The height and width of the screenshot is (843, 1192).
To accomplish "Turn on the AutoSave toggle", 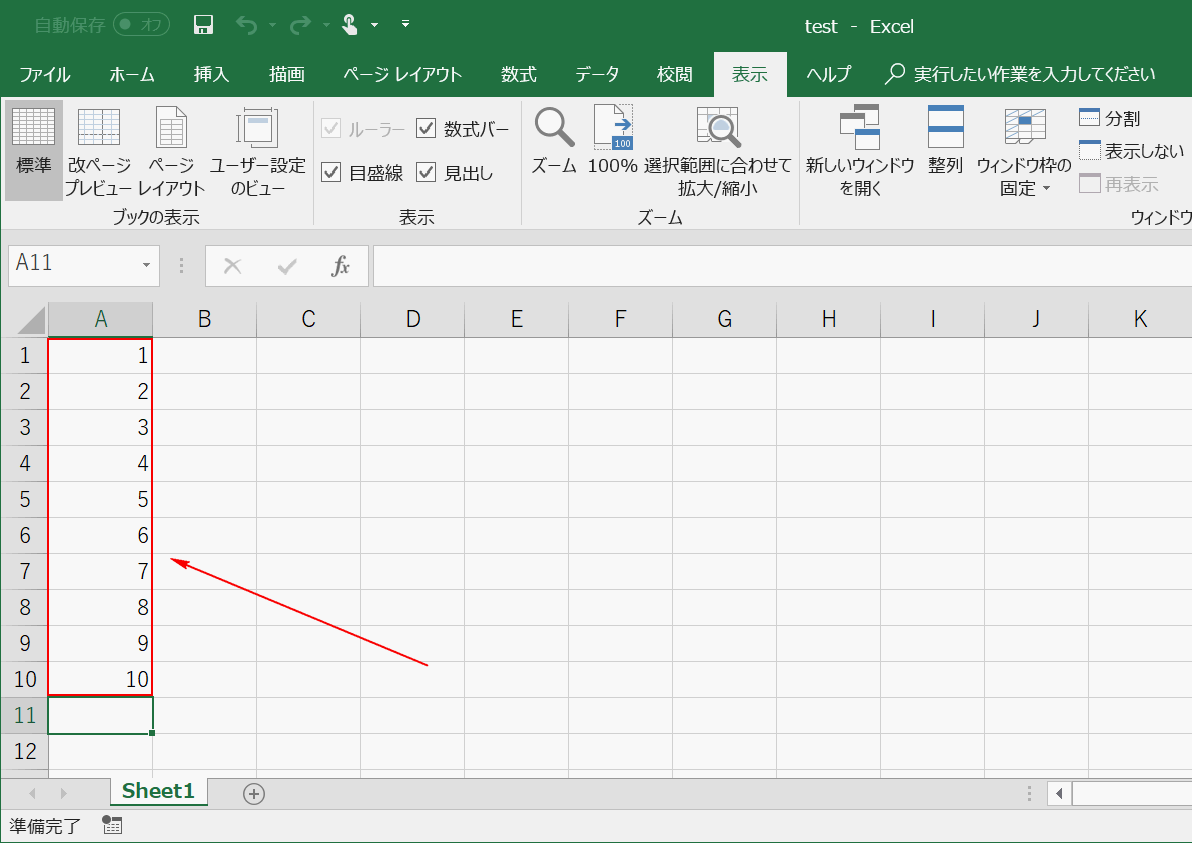I will pos(141,25).
